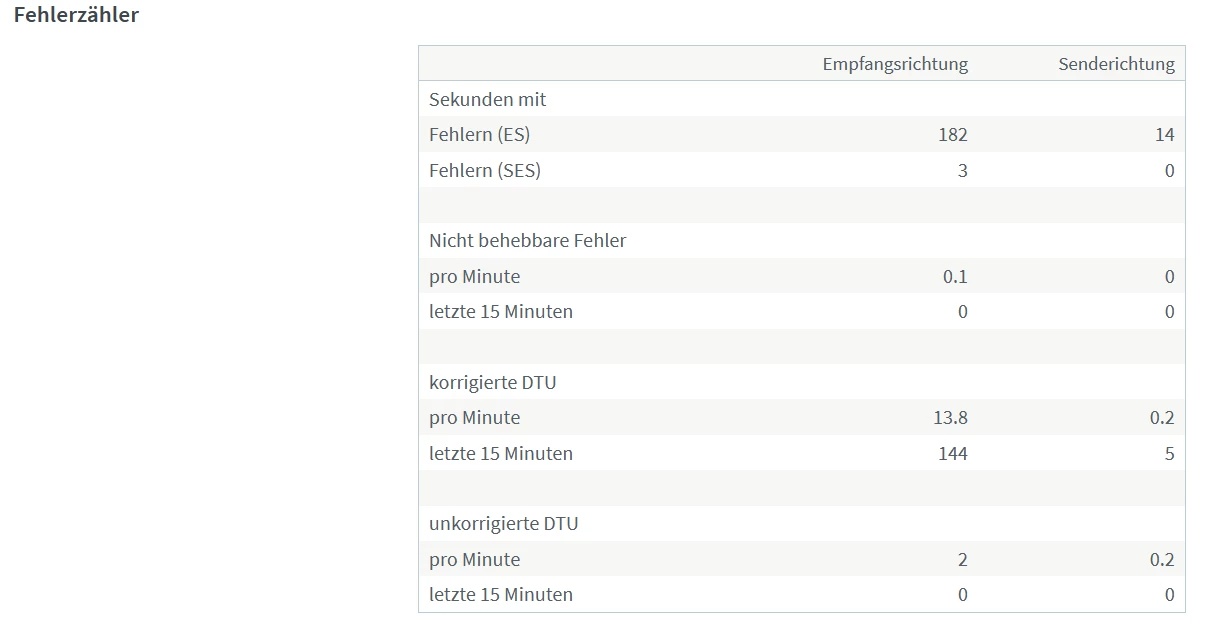Select the Empfangsrichtung column header
The image size is (1213, 624).
pyautogui.click(x=895, y=64)
